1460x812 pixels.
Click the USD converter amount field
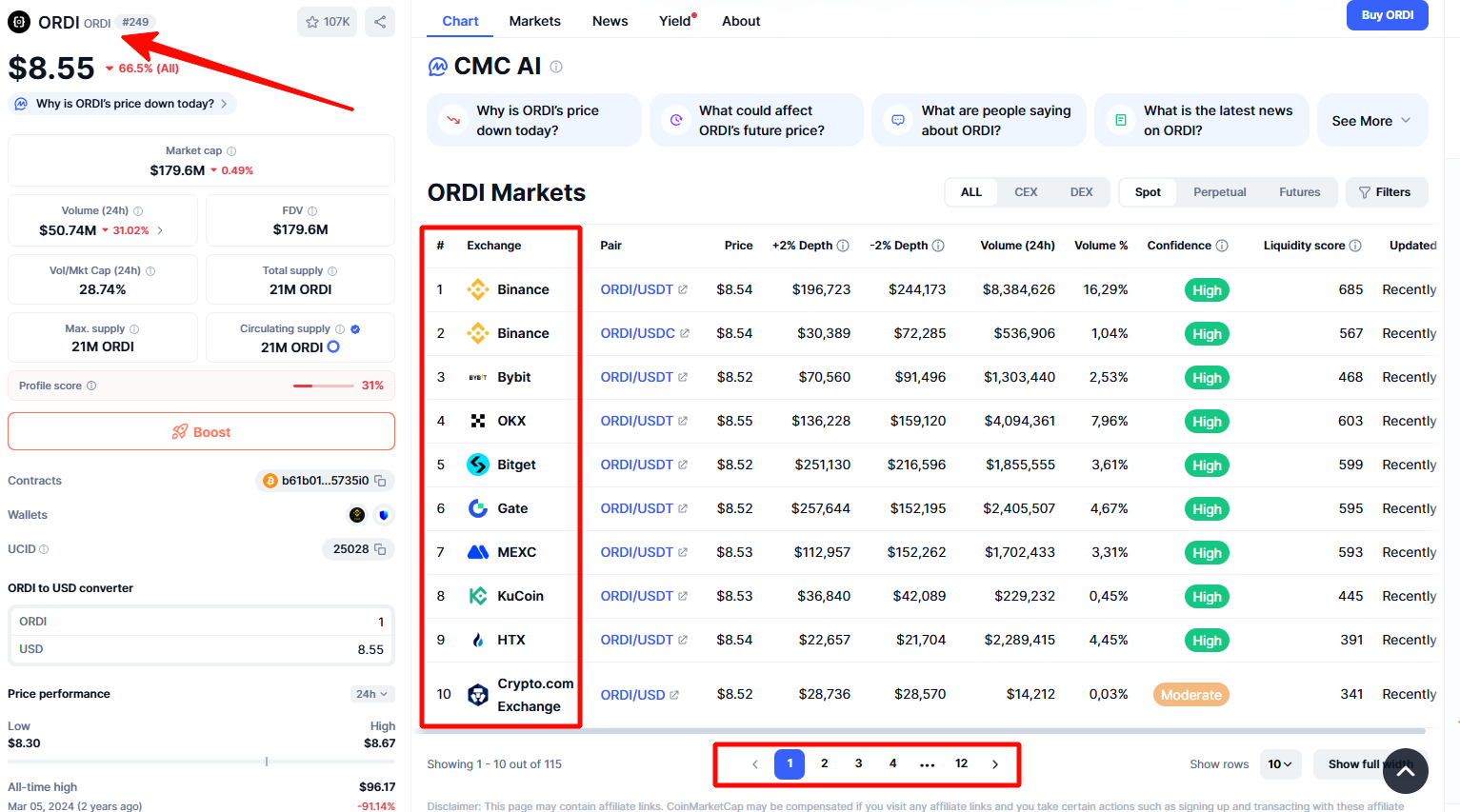tap(201, 649)
